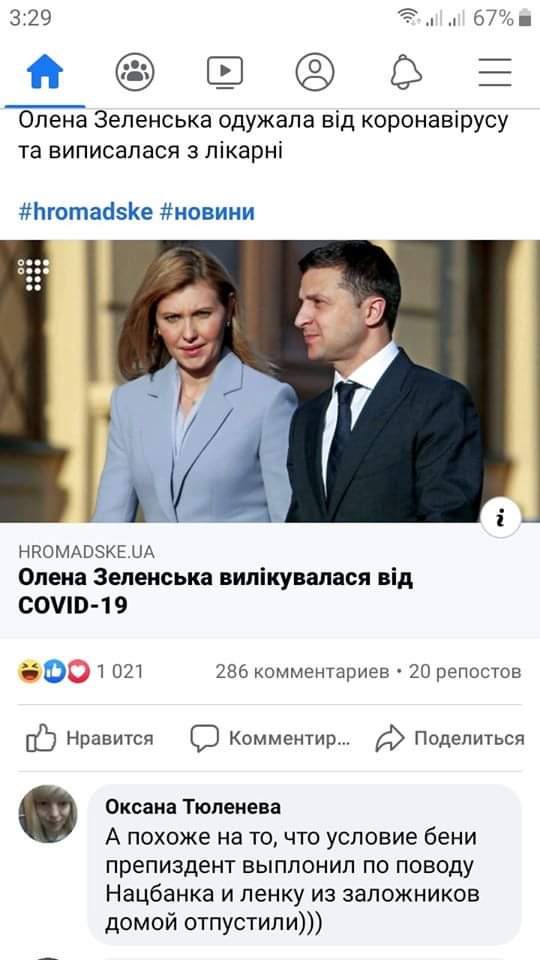Open the info icon on the article image
Screen dimensions: 540x960
501,520
